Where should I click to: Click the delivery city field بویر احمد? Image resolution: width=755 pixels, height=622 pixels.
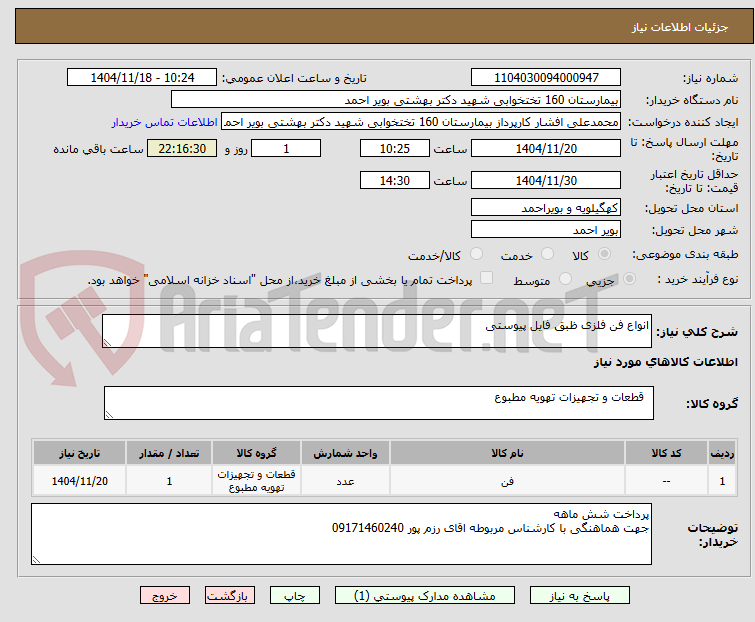click(546, 229)
